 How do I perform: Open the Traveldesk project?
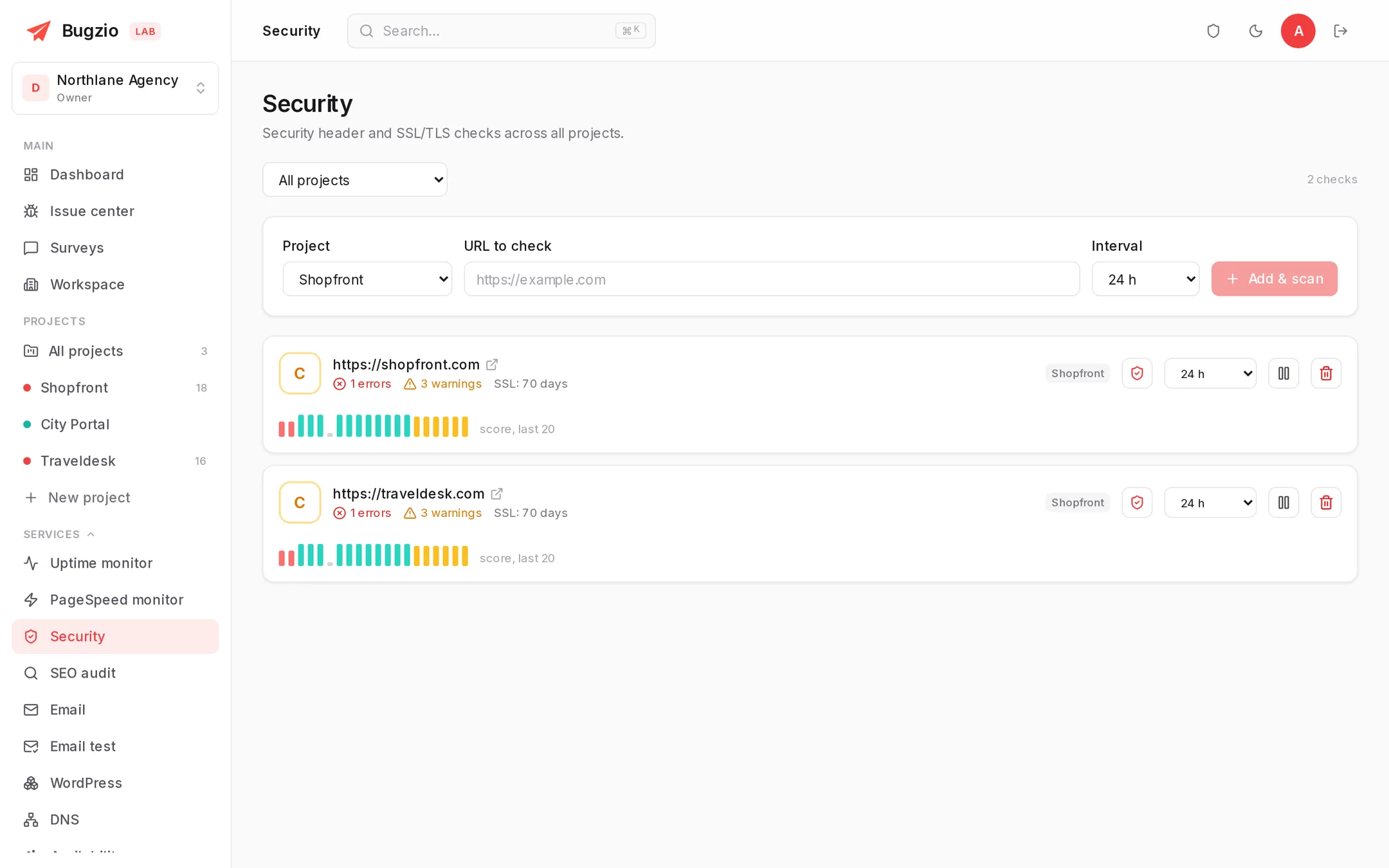115,461
